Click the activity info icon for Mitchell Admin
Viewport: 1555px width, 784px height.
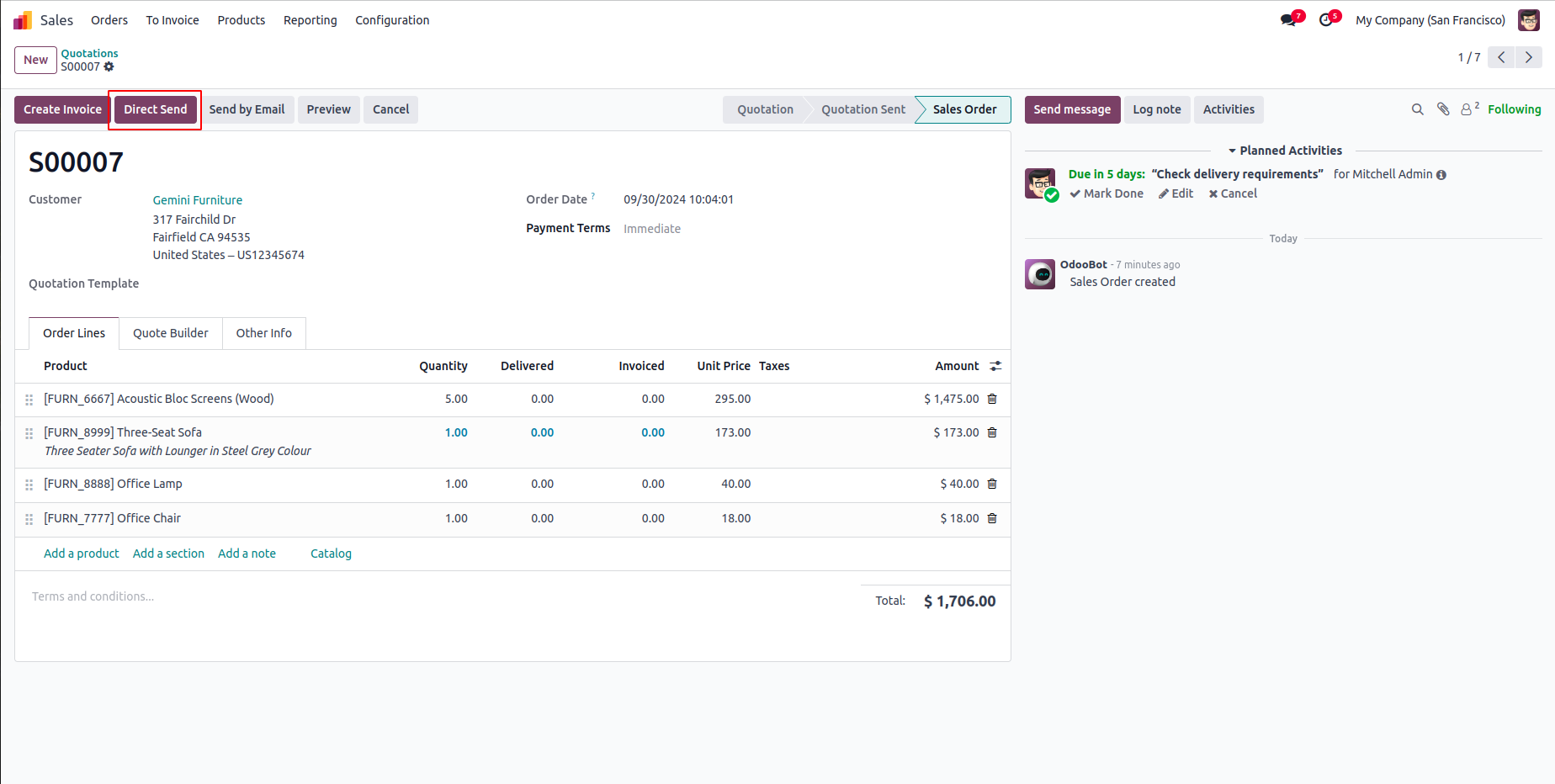coord(1441,175)
